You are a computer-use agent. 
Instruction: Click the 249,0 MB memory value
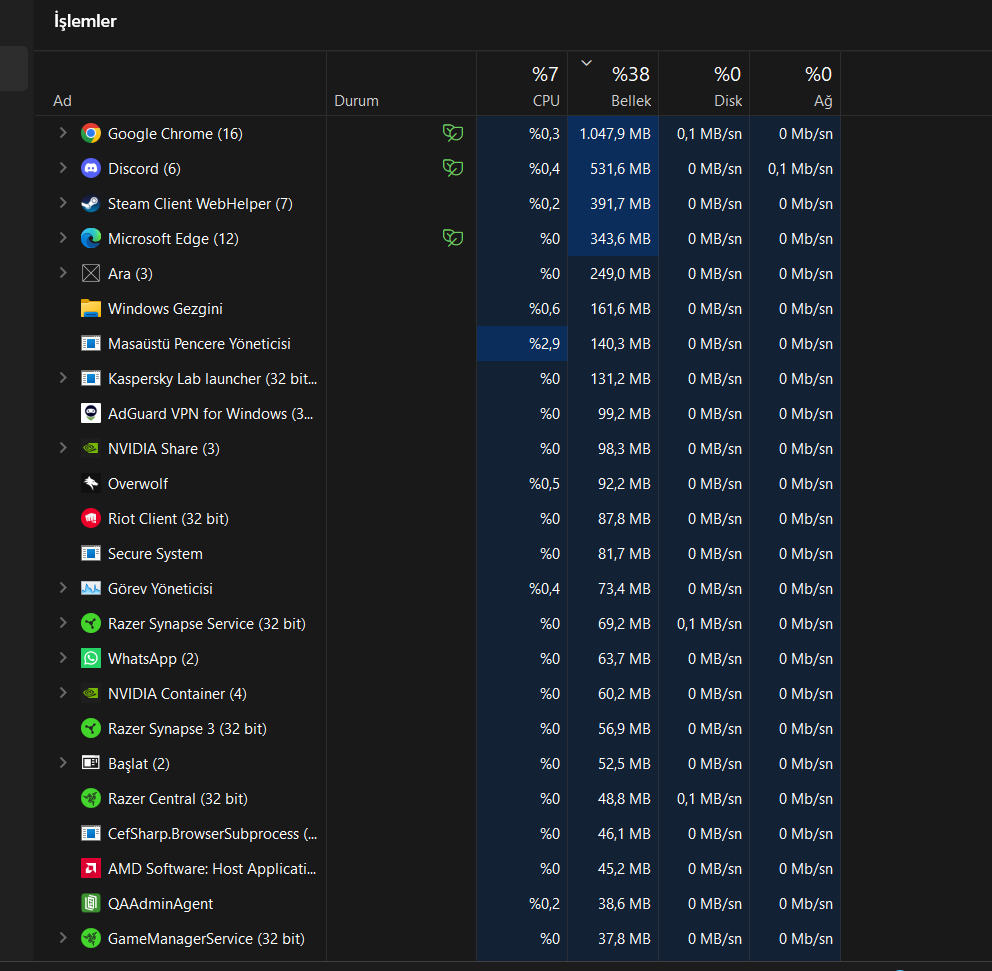620,274
